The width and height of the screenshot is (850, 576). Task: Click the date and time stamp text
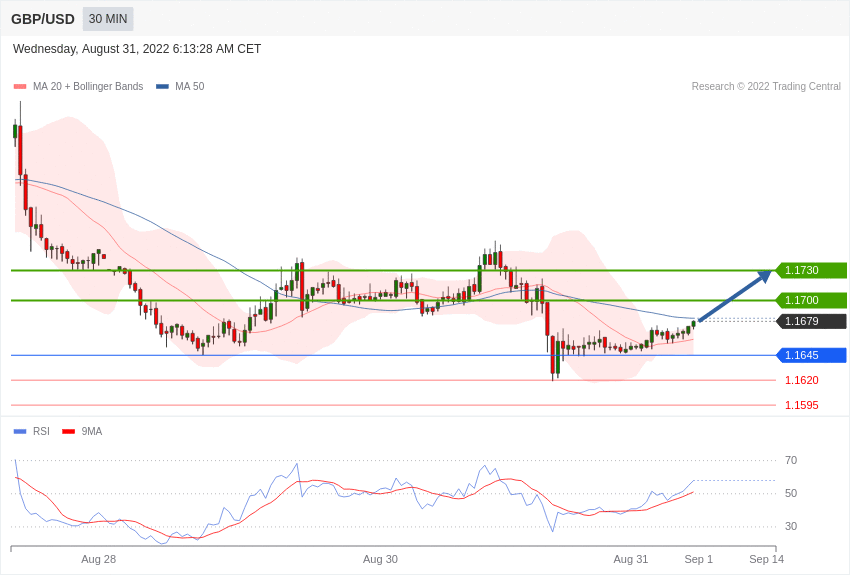coord(137,49)
